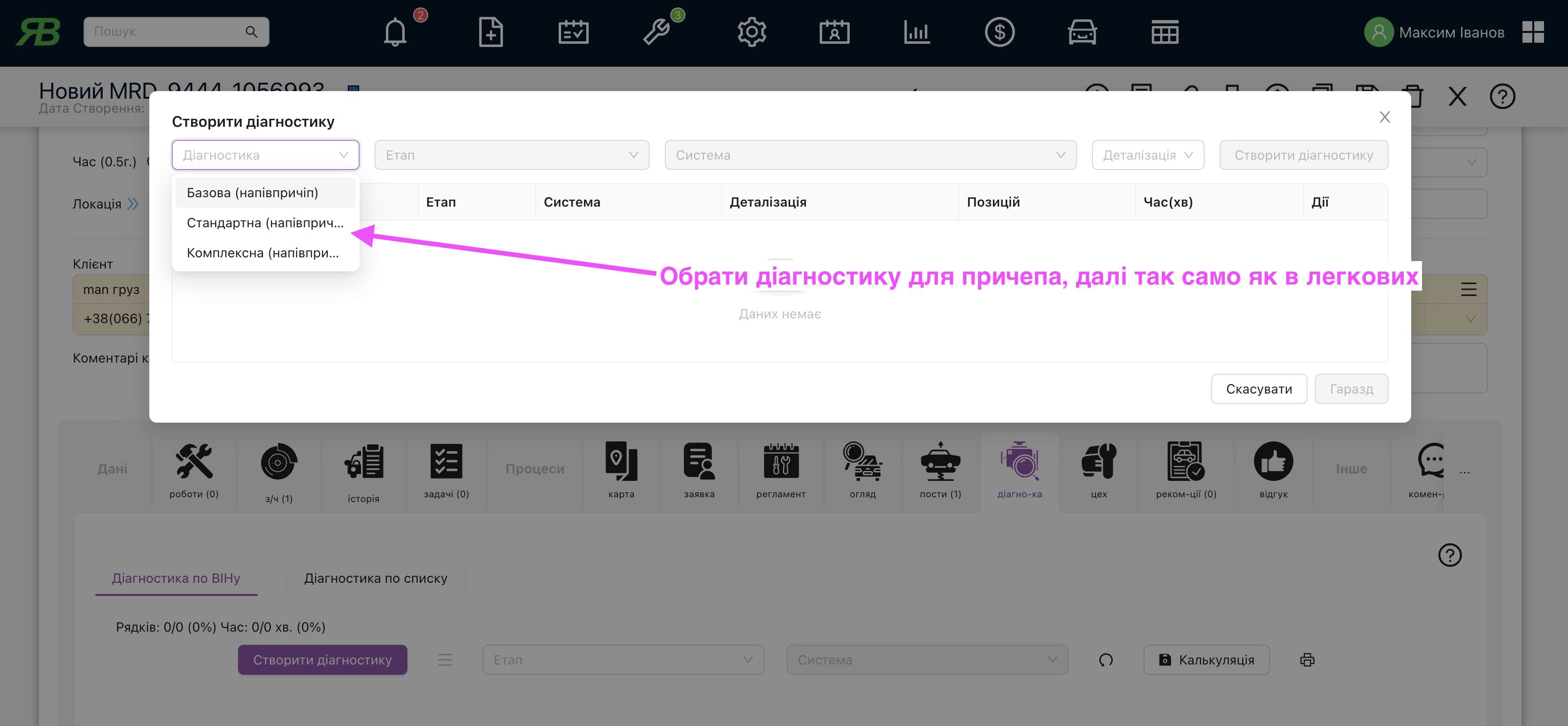This screenshot has width=1568, height=726.
Task: Expand the Етап dropdown in dialog
Action: click(x=511, y=155)
